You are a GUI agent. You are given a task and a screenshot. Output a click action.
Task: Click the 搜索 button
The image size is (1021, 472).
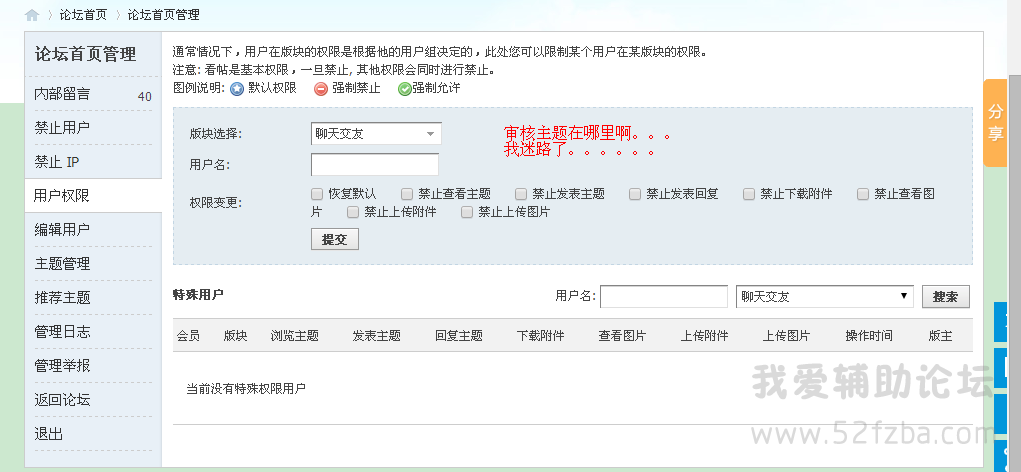(945, 296)
